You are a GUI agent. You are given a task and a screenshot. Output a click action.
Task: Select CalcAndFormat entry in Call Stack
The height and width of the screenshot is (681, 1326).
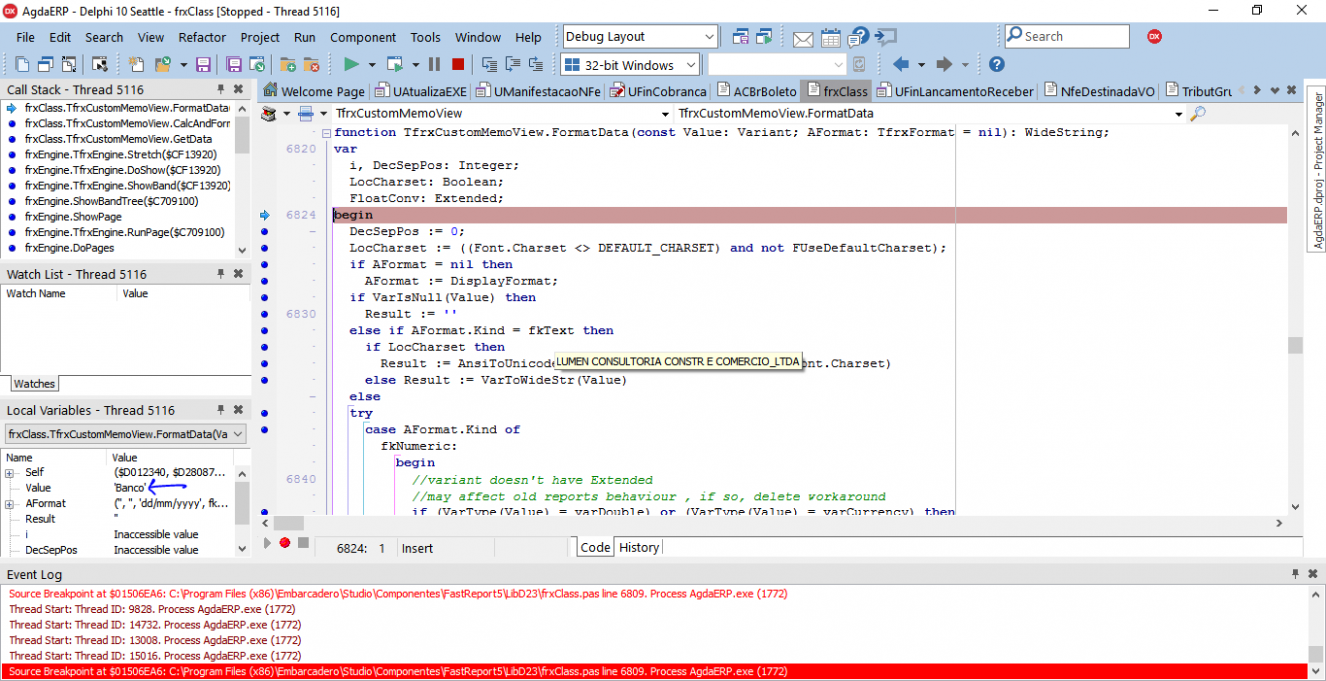[127, 123]
